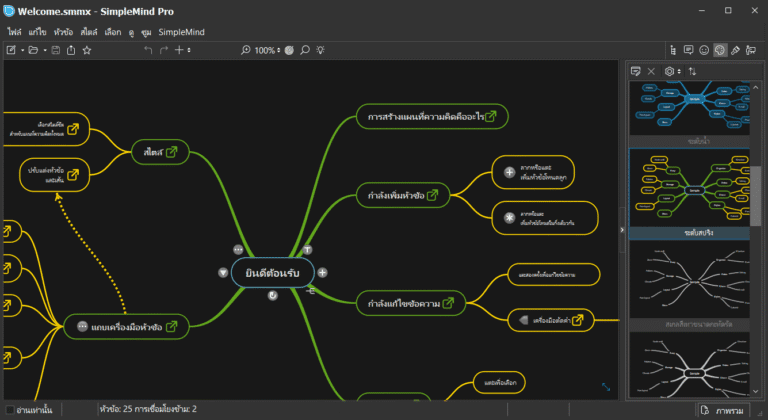Click style panel scroll down arrow
The height and width of the screenshot is (420, 768).
[x=756, y=391]
